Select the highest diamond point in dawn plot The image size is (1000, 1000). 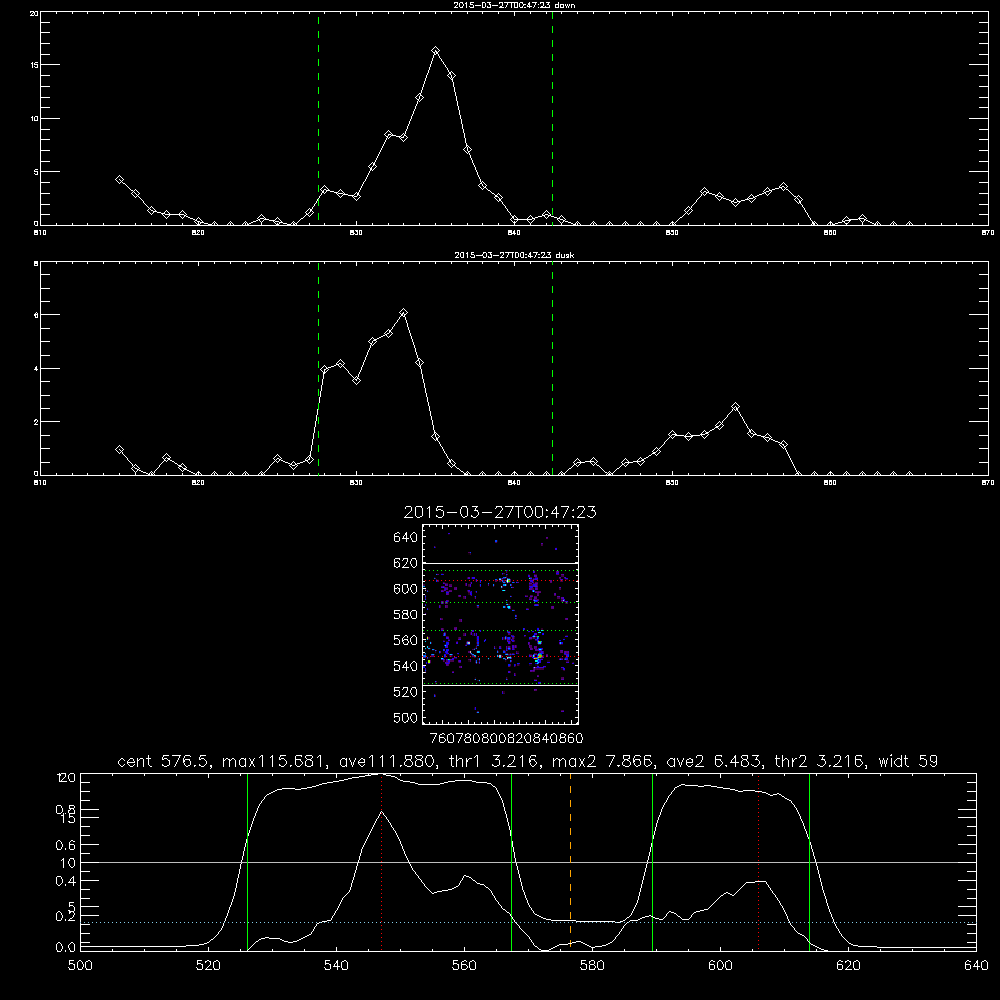tap(436, 50)
